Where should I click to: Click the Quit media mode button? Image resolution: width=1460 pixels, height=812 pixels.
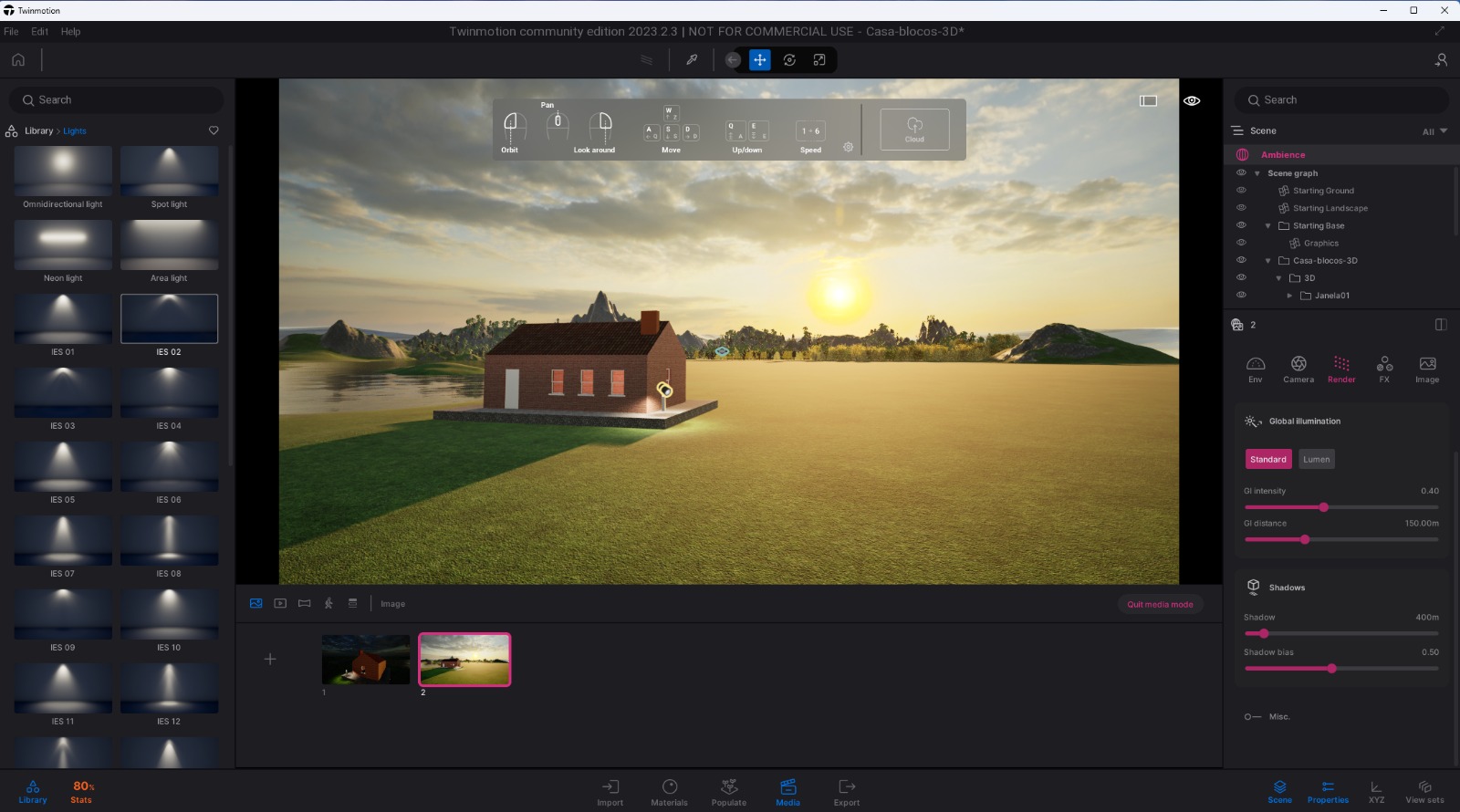(1160, 604)
